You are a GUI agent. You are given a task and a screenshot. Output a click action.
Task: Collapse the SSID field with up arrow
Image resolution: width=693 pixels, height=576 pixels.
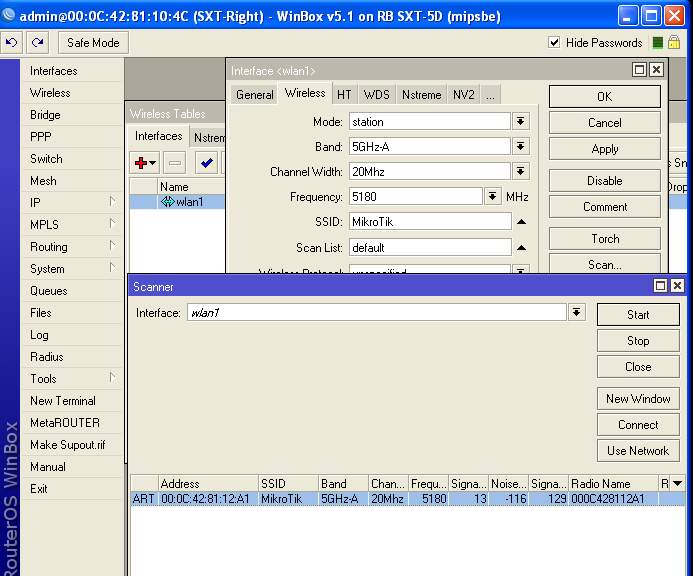pyautogui.click(x=522, y=221)
